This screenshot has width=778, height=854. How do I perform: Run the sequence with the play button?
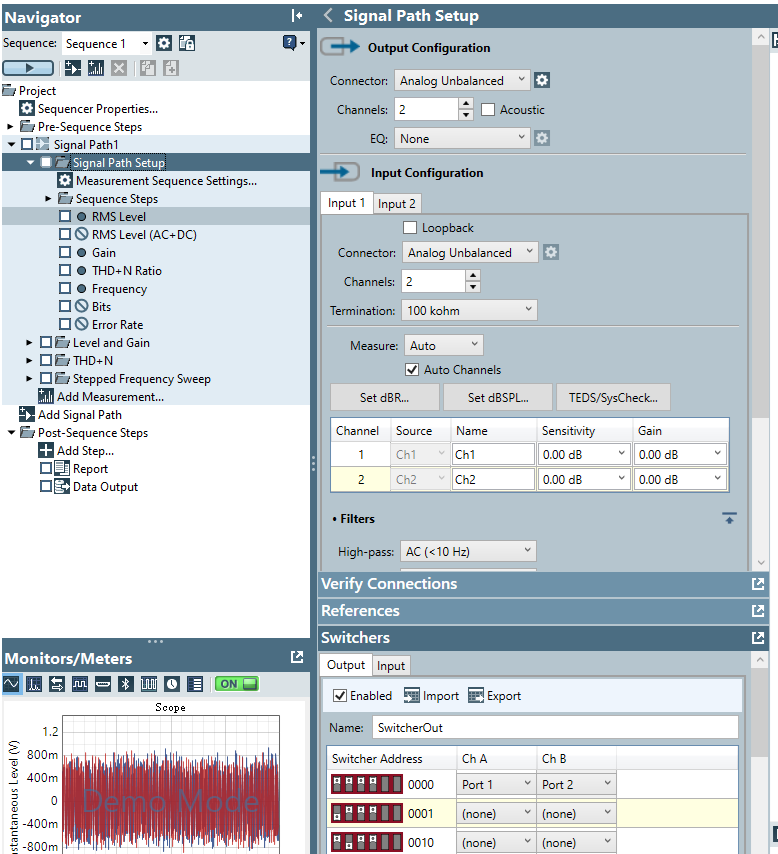point(28,68)
